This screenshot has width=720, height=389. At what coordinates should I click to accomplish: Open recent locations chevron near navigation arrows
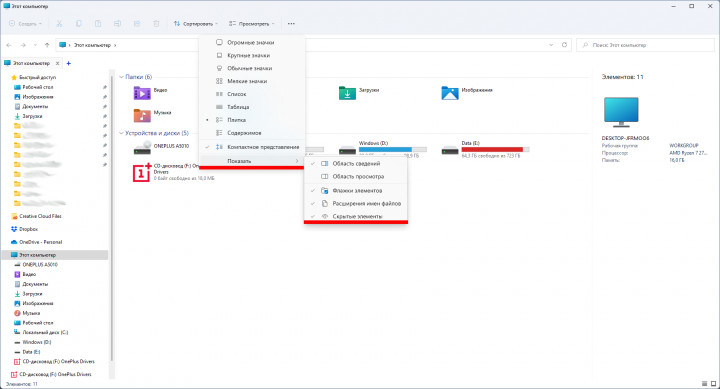[34, 45]
